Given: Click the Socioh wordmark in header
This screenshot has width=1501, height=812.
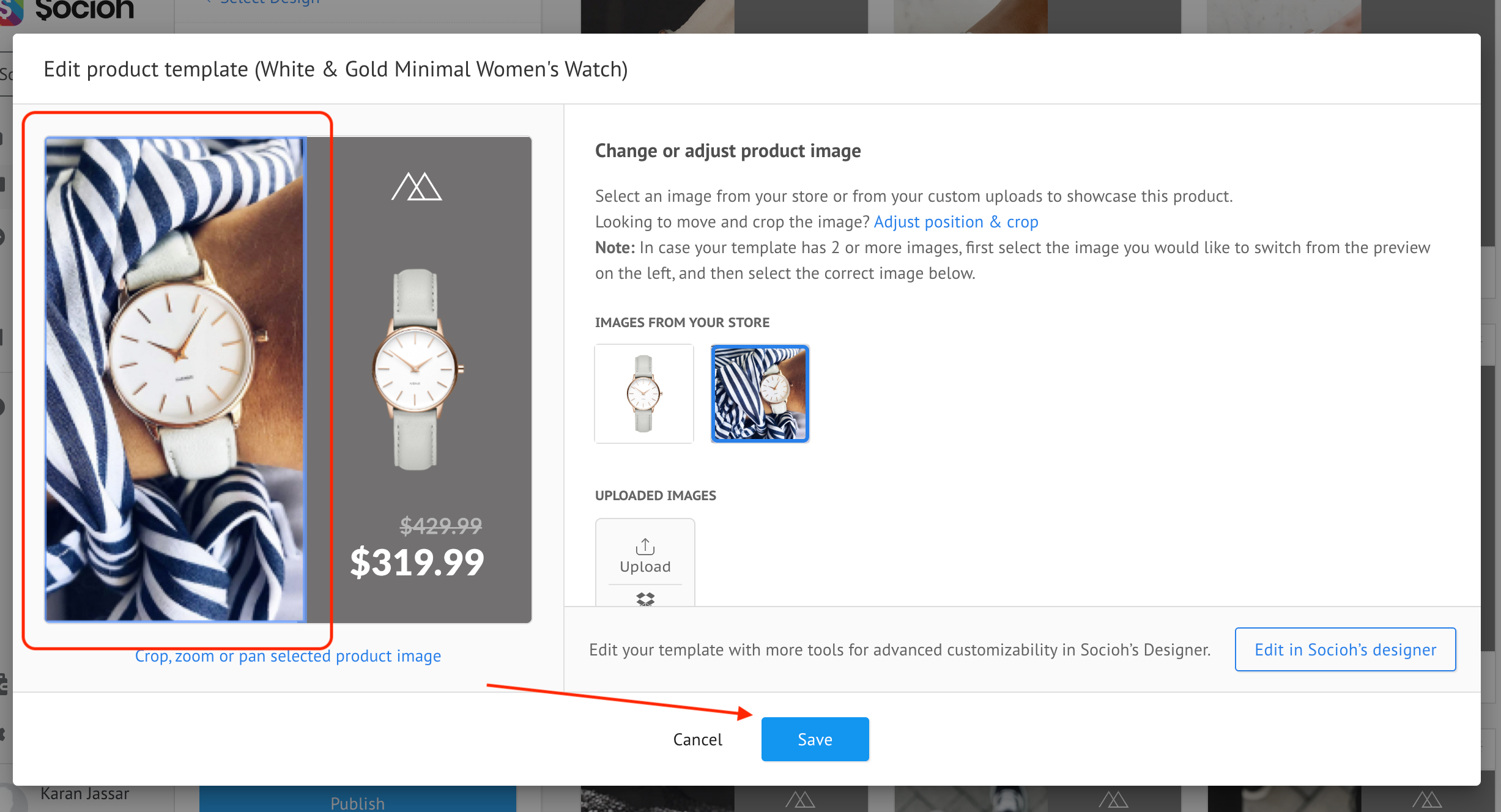Looking at the screenshot, I should 84,10.
